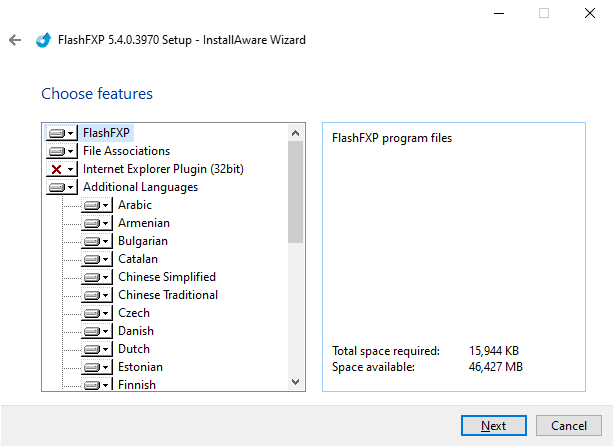Go back using the back arrow
The image size is (614, 447).
14,40
